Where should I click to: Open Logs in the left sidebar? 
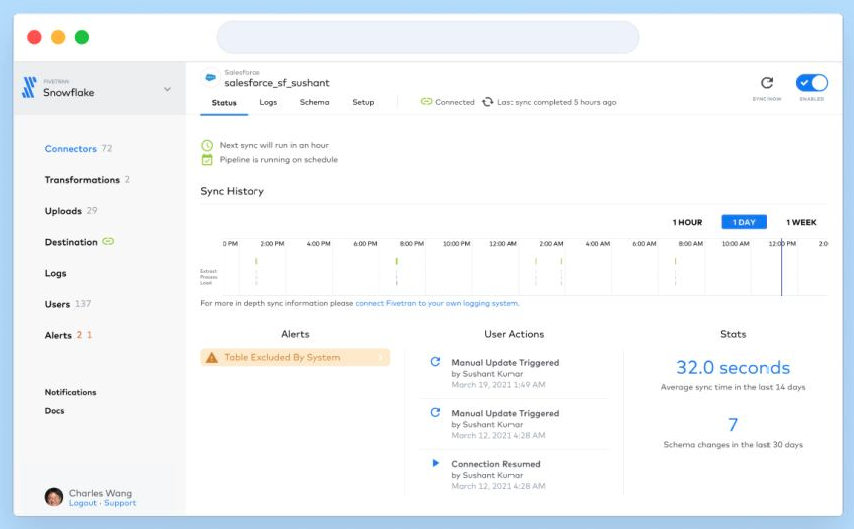tap(56, 273)
